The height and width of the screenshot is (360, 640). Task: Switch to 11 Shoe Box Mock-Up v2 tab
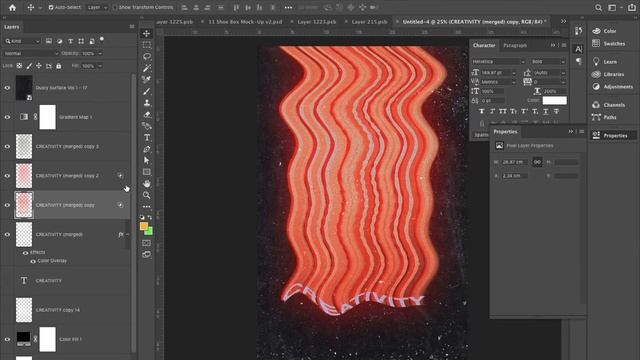(245, 22)
